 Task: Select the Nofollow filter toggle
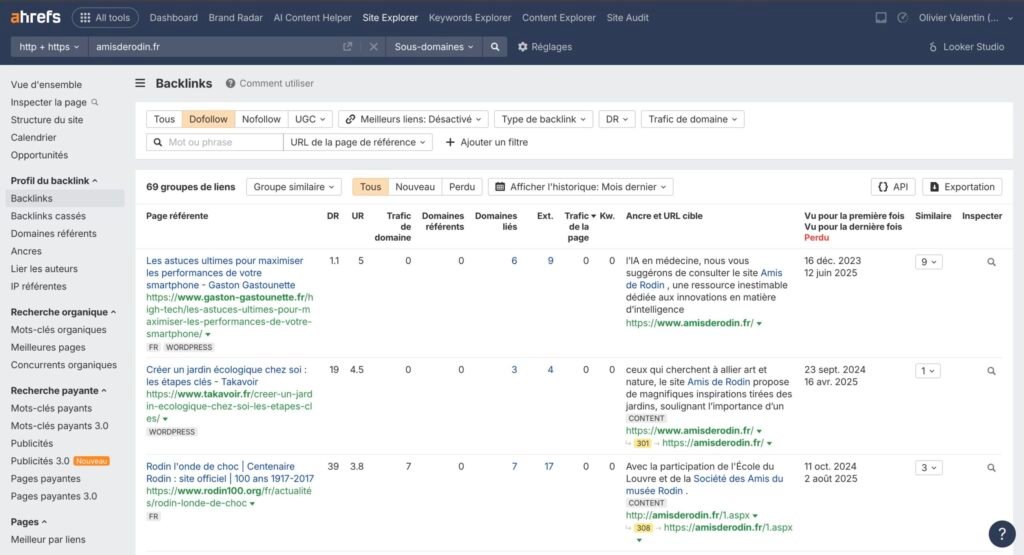click(x=261, y=119)
